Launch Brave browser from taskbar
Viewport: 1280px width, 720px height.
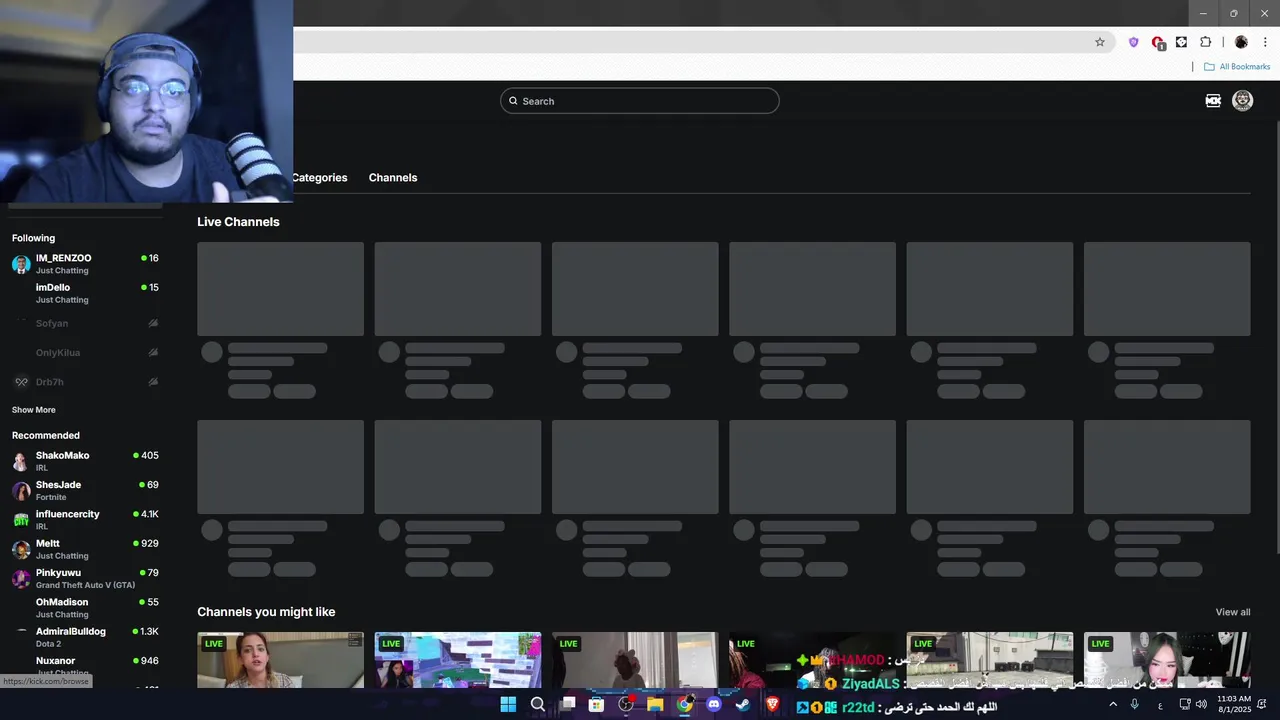point(772,704)
